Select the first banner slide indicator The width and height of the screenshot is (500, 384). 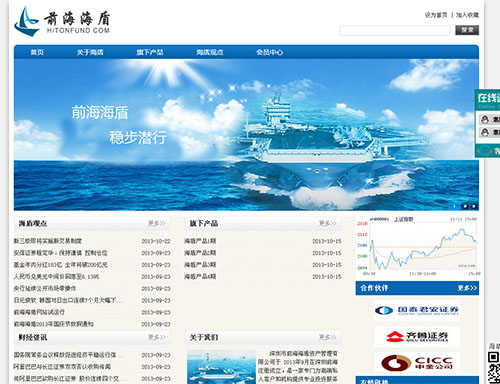point(454,206)
